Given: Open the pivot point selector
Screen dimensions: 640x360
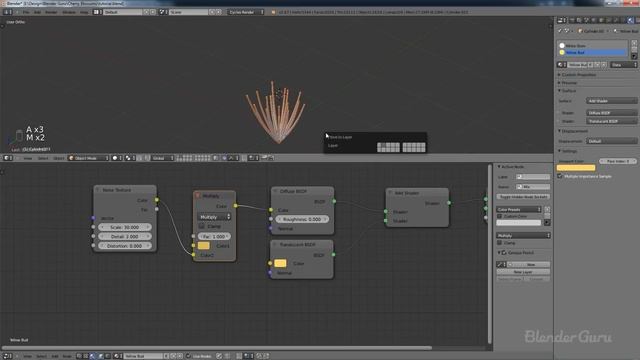Looking at the screenshot, I should (x=130, y=158).
